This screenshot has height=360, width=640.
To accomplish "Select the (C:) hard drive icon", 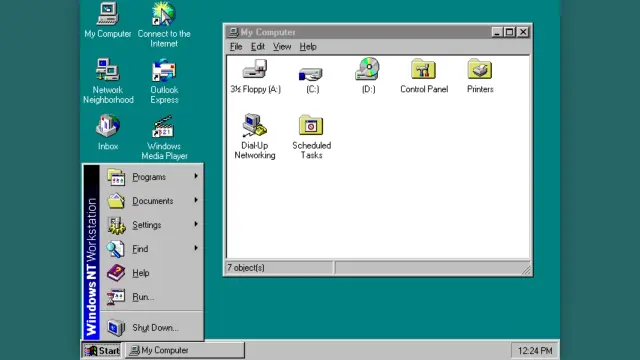I will pos(312,79).
